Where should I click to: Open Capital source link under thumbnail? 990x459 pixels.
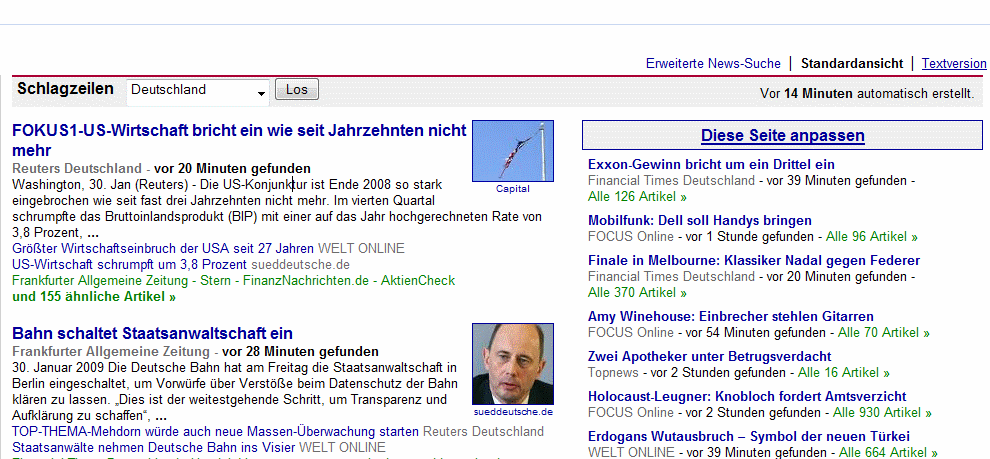pyautogui.click(x=513, y=189)
